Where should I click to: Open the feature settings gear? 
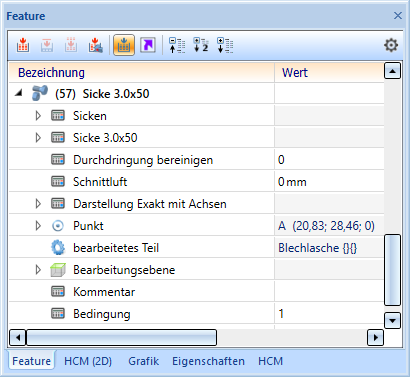(391, 45)
